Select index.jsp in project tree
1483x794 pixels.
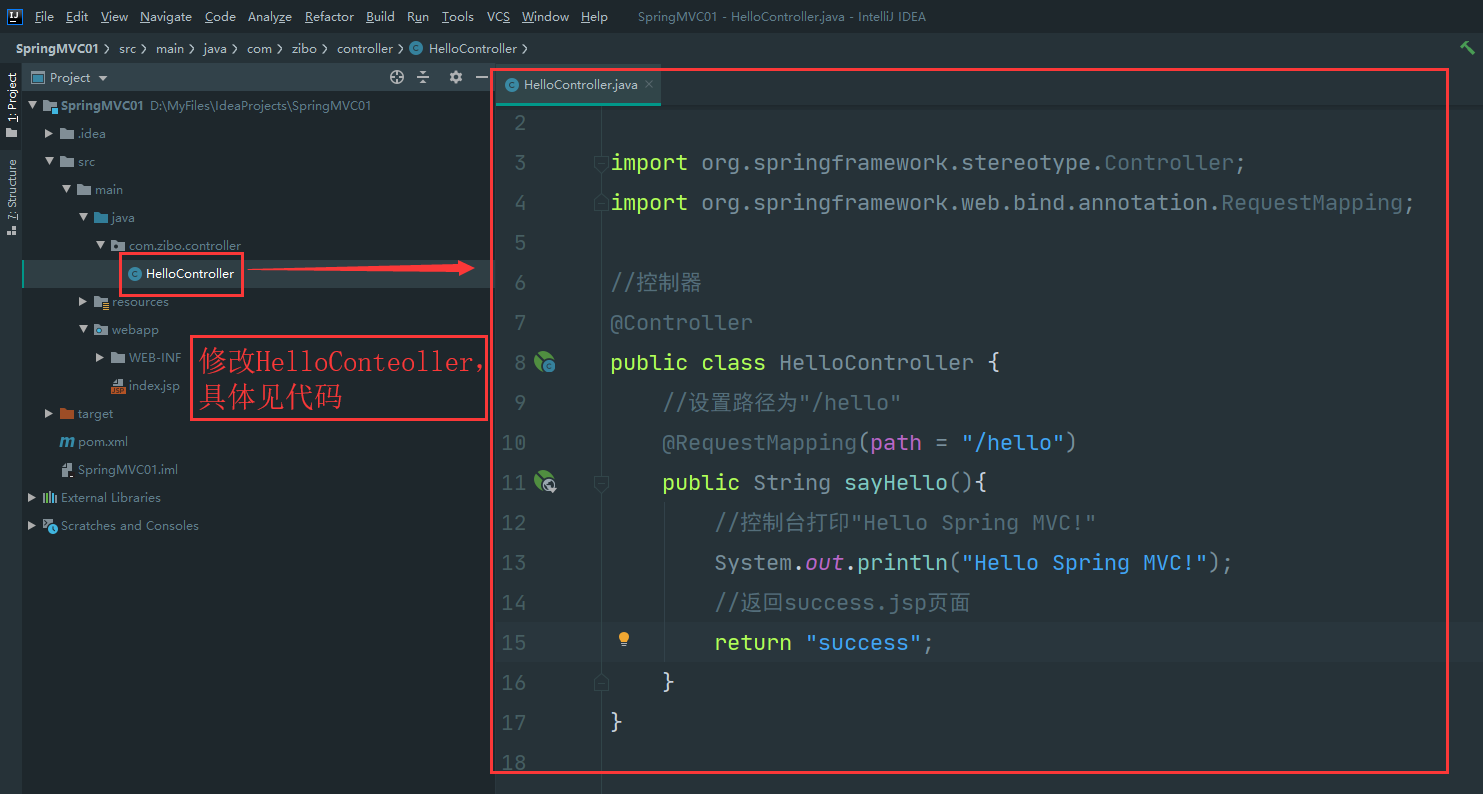point(145,385)
